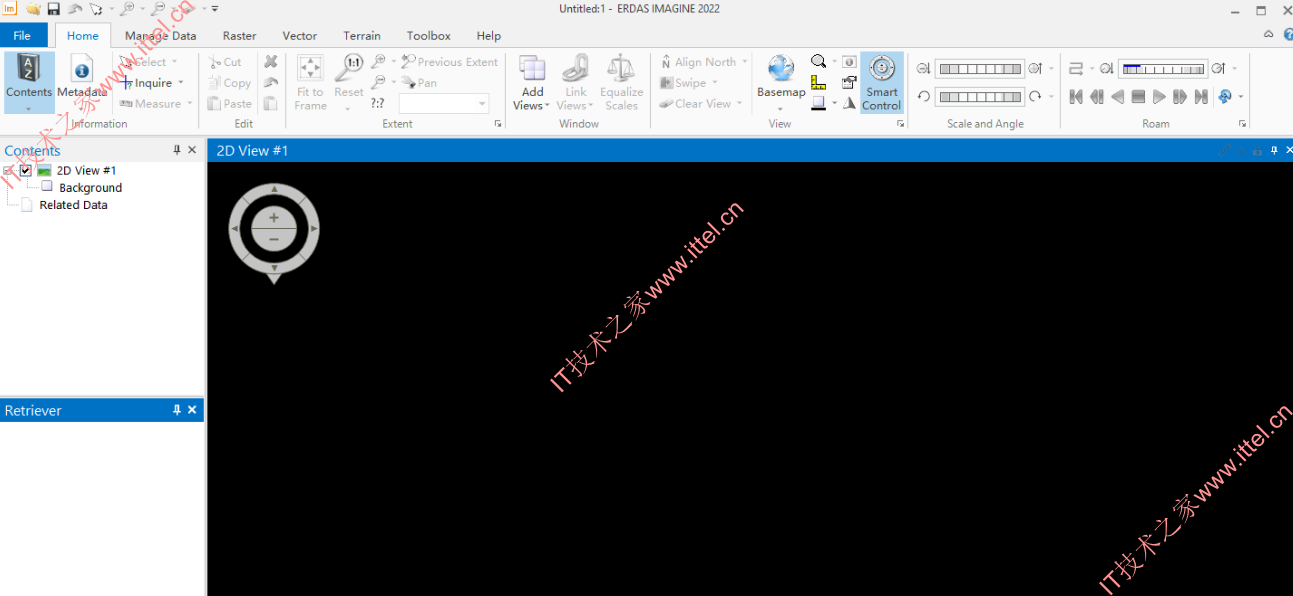Pin the 2D View #1 window

(x=1274, y=150)
